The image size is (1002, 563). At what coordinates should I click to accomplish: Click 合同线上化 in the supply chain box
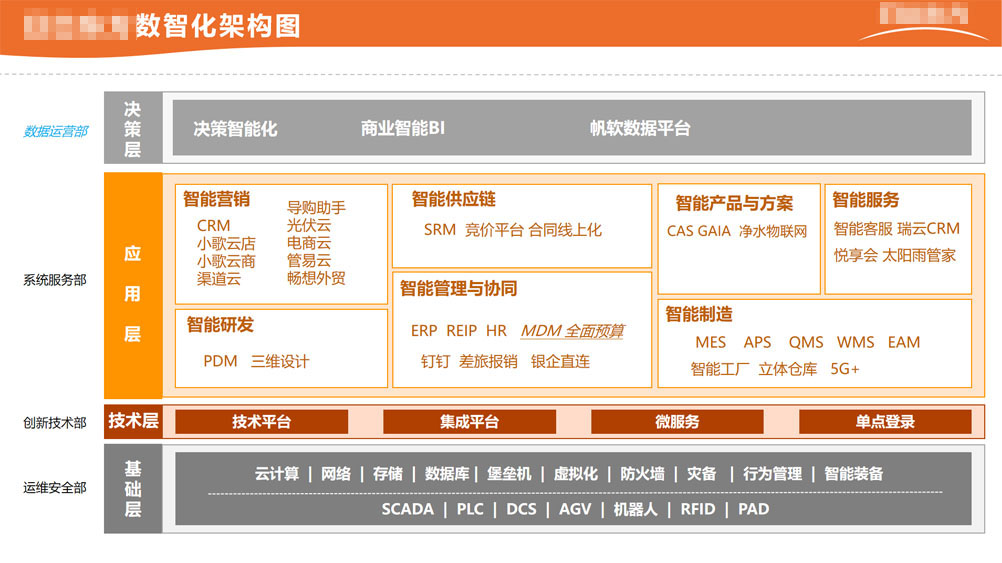pos(565,230)
